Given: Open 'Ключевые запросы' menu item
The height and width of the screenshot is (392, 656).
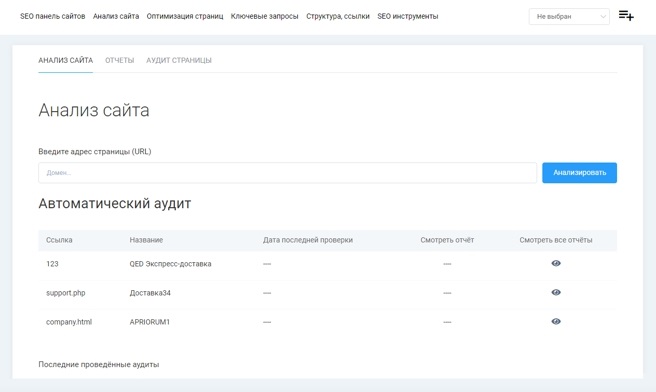Looking at the screenshot, I should coord(264,16).
